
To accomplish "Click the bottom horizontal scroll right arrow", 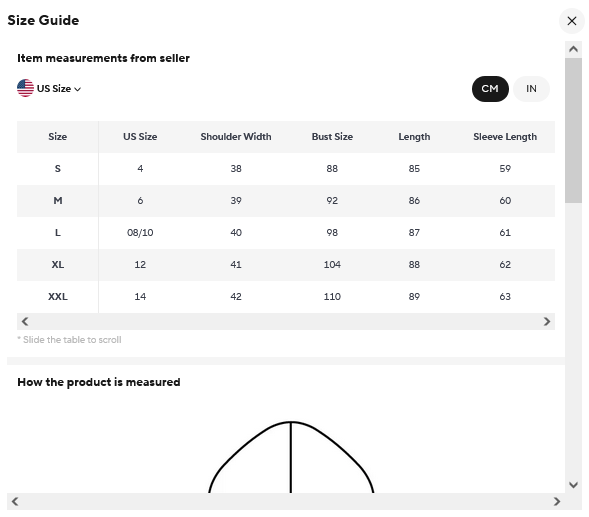I will coord(557,501).
